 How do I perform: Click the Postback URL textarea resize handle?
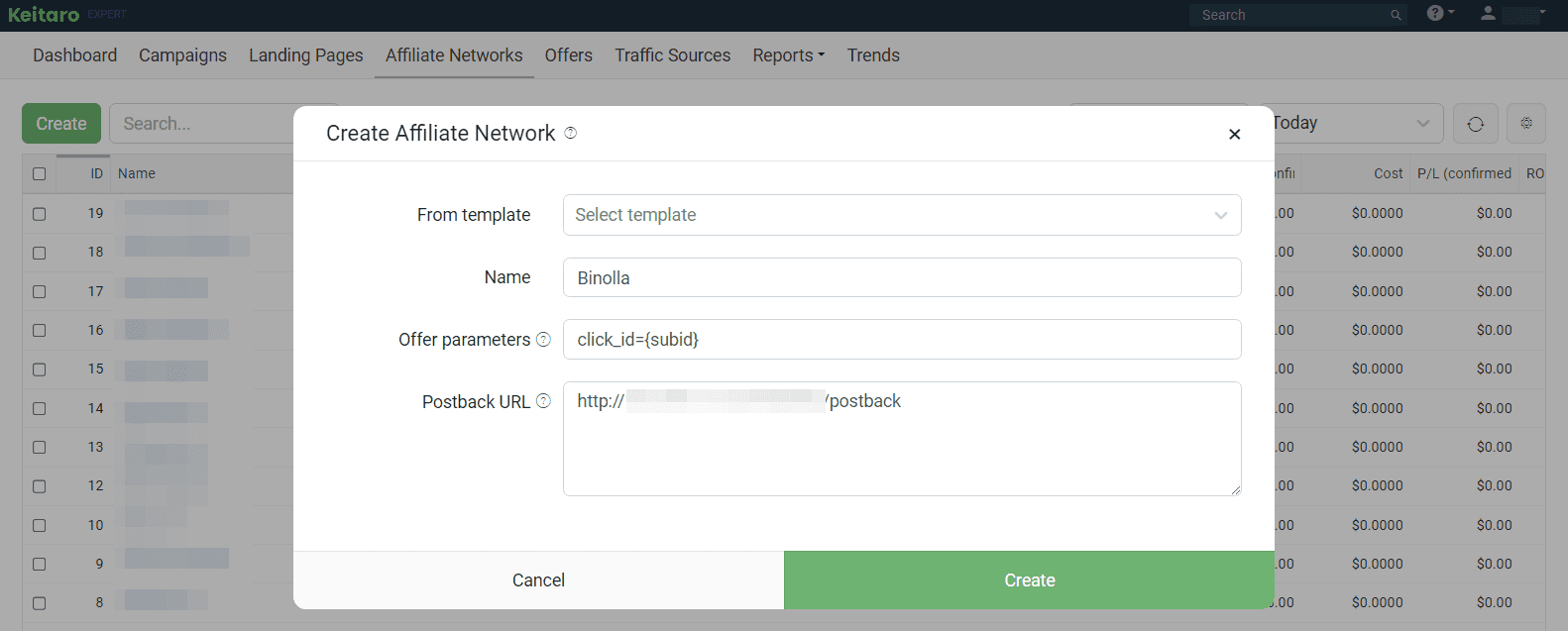tap(1235, 489)
